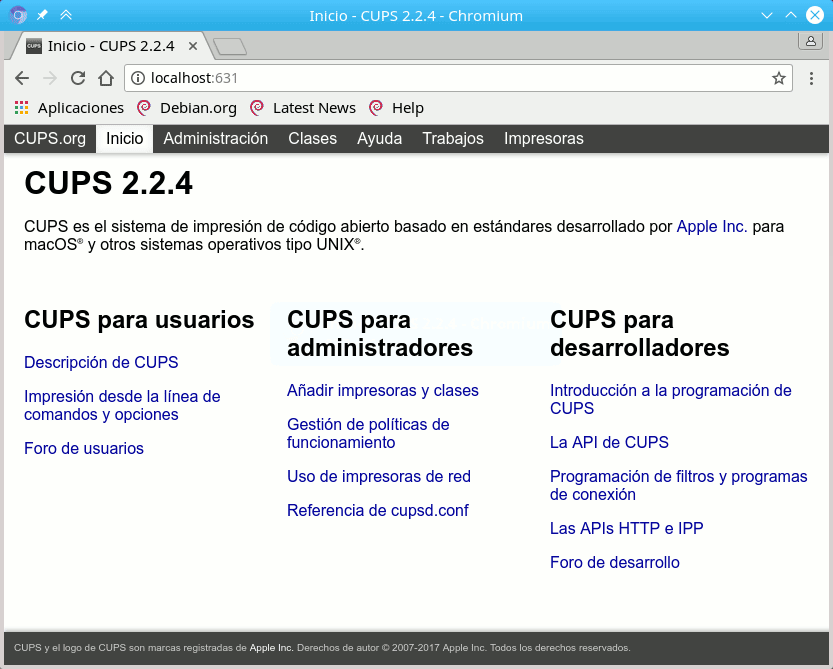View site information icon beside localhost
The height and width of the screenshot is (669, 833).
138,78
